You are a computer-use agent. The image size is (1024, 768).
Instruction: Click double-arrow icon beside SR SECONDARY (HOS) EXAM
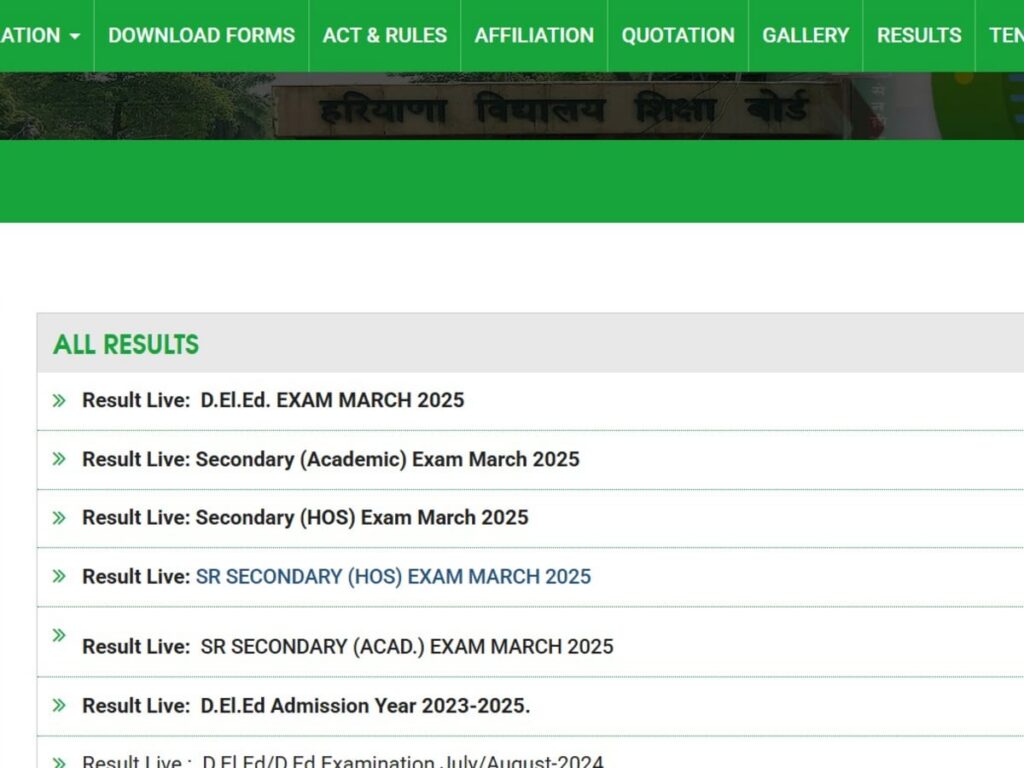(59, 576)
